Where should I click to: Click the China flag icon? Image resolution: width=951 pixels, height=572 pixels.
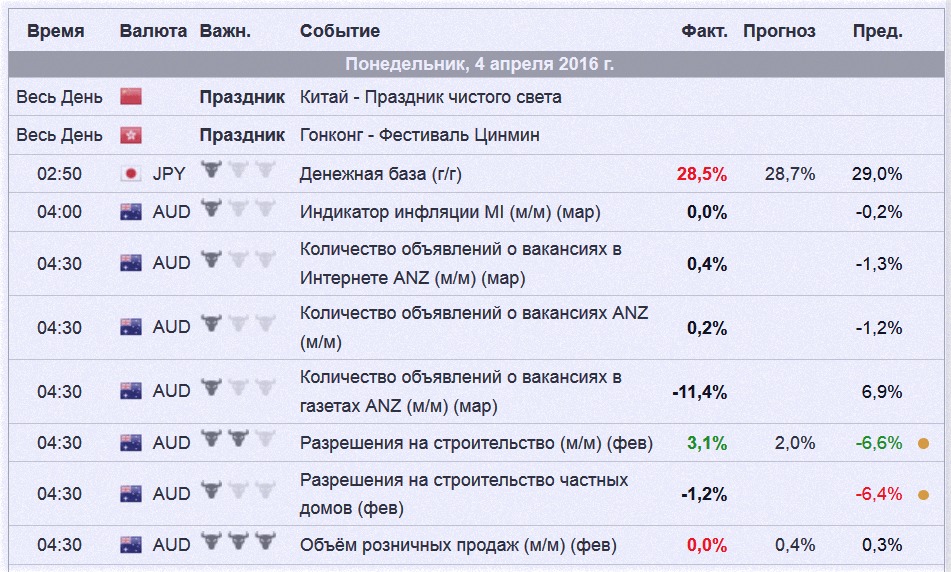pyautogui.click(x=131, y=97)
